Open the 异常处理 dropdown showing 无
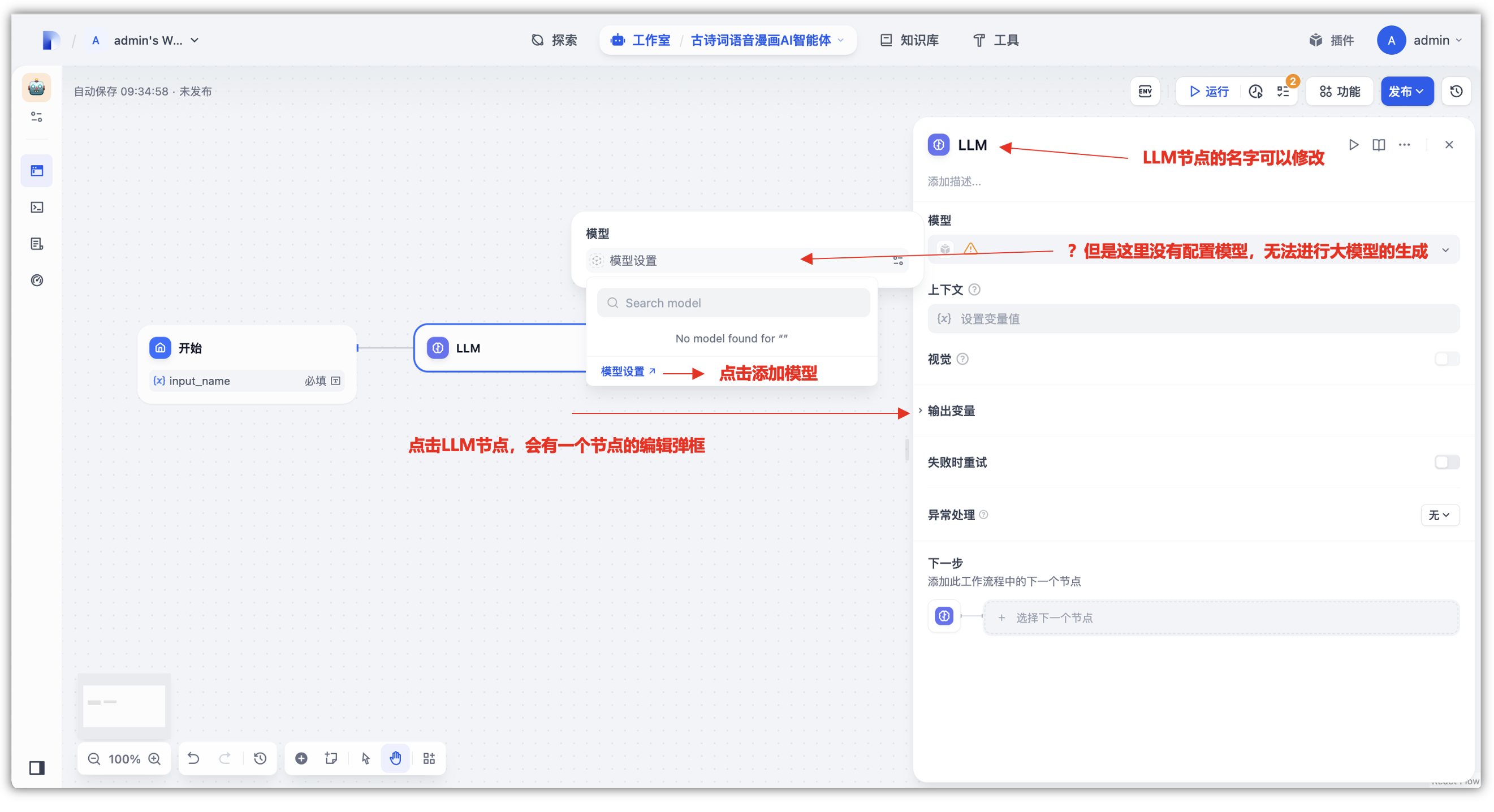This screenshot has height=812, width=1494. [1440, 515]
